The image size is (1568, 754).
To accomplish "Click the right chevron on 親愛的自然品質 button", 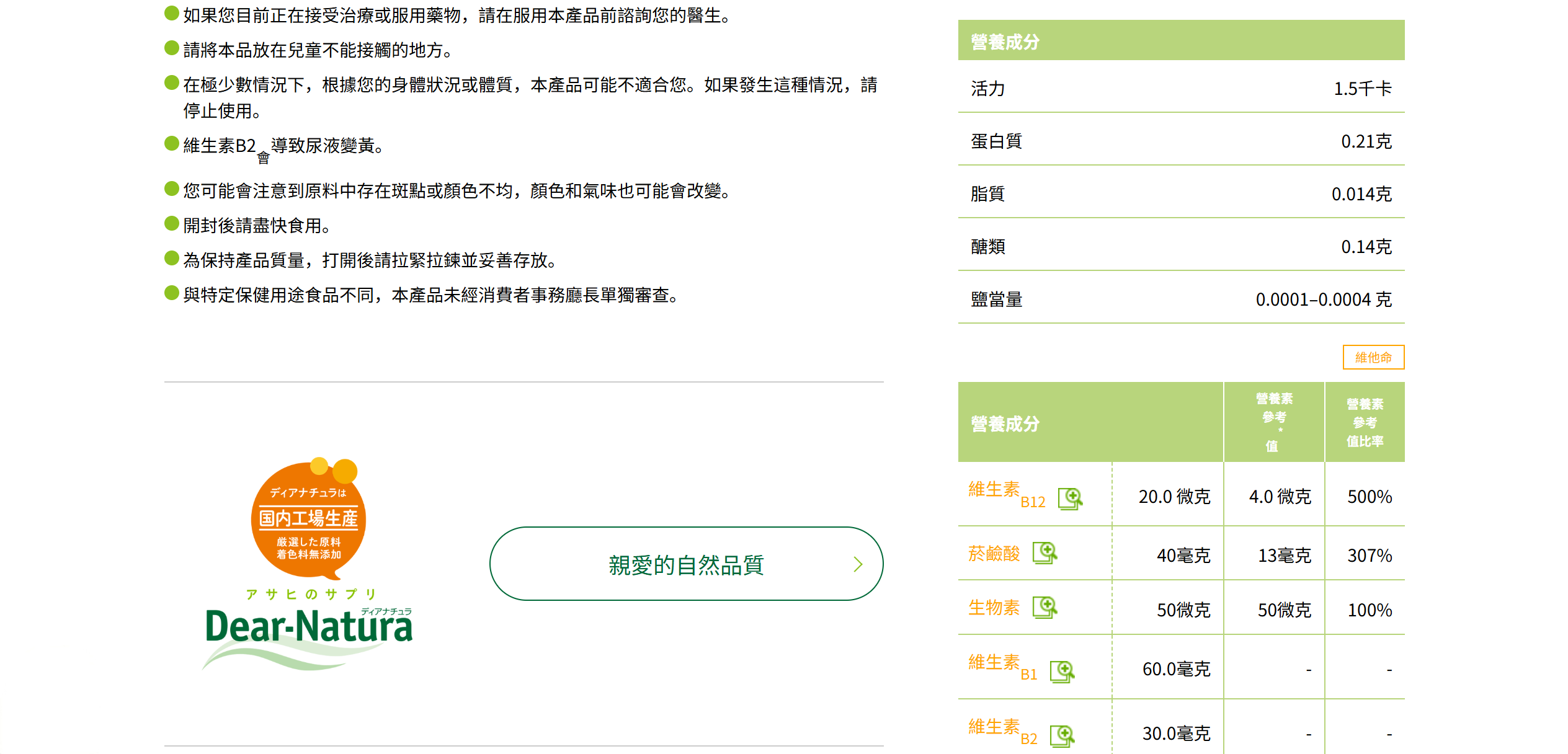I will coord(858,564).
